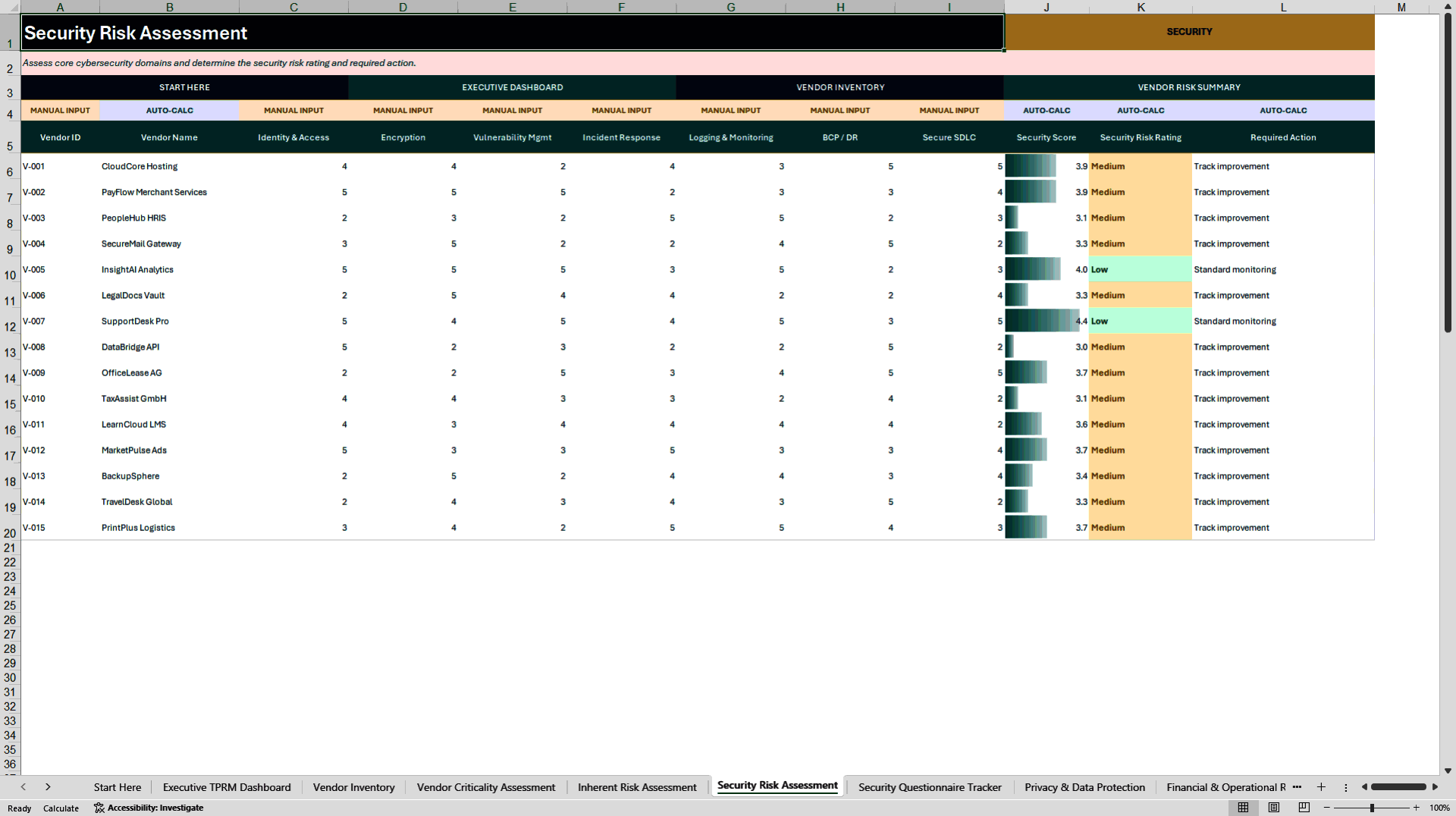
Task: Select PrintPlus Logistics vendor name cell
Action: coord(169,528)
